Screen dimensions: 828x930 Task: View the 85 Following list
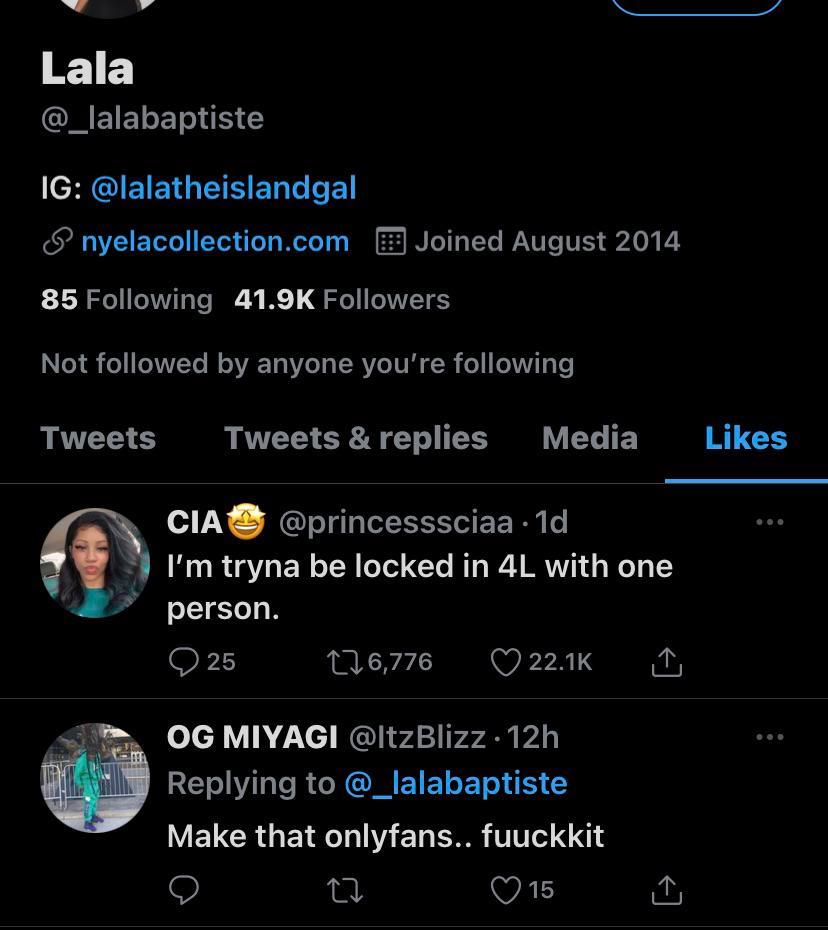tap(127, 299)
